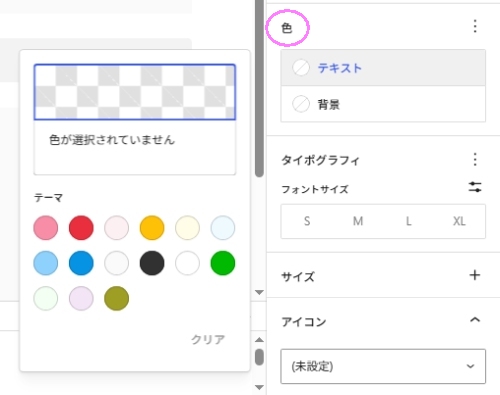Open the 色 panel options menu
Image resolution: width=500 pixels, height=395 pixels.
point(475,26)
